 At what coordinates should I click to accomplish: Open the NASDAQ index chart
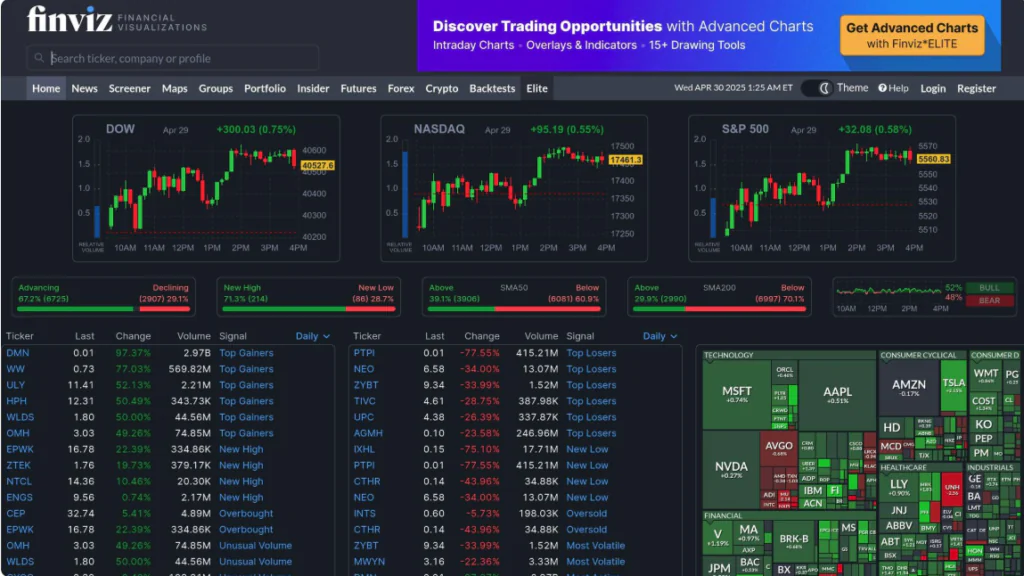[x=514, y=188]
